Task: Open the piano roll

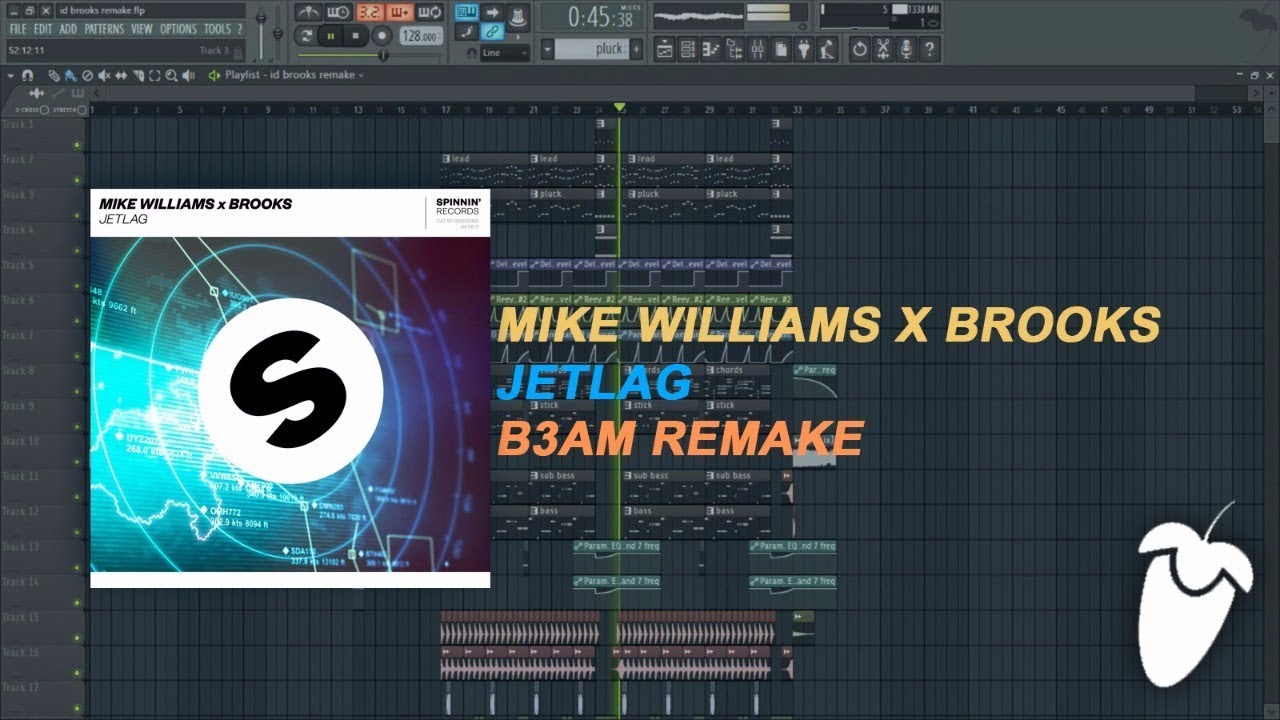Action: (711, 48)
